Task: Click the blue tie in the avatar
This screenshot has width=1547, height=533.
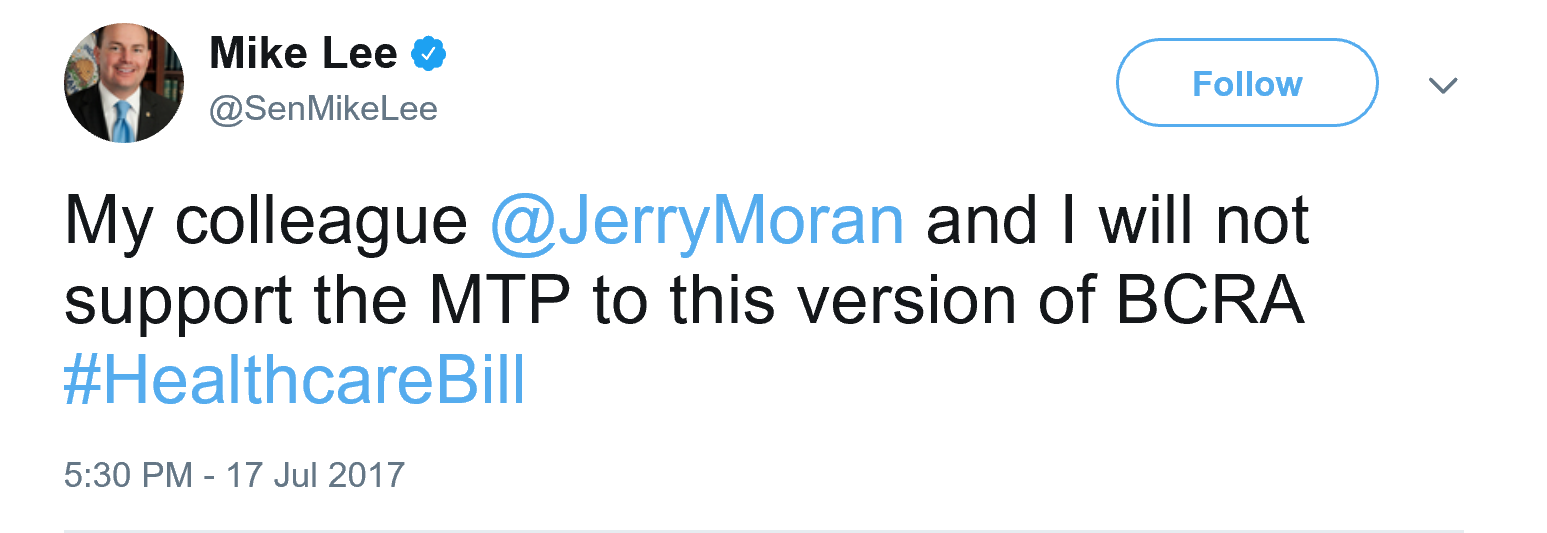Action: click(x=122, y=120)
